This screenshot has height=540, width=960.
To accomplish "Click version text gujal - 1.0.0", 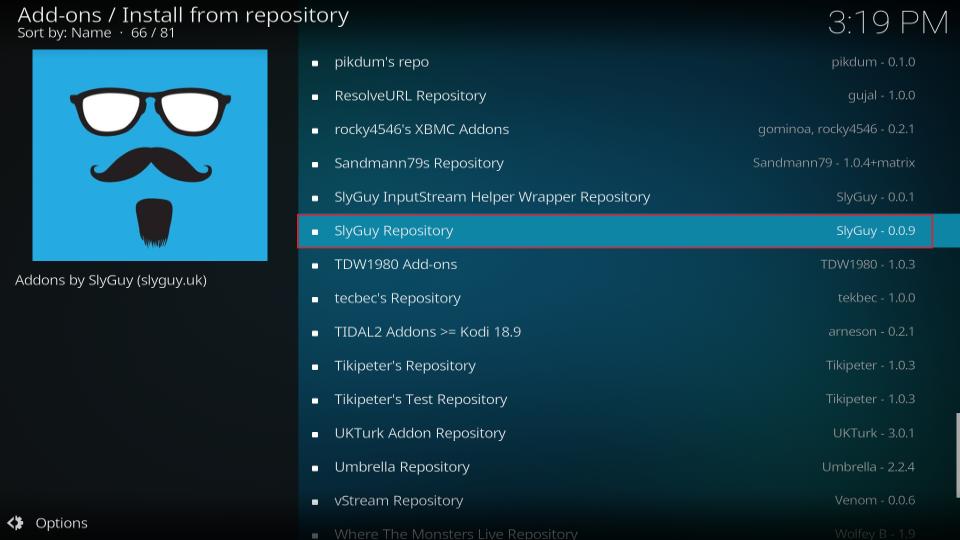I will coord(882,96).
